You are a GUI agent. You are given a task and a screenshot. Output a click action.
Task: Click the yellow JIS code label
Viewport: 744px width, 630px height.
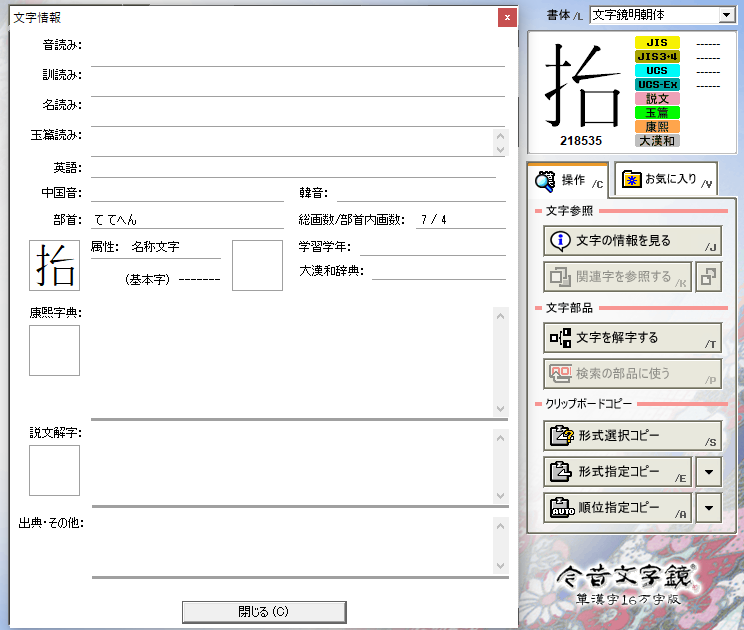click(x=657, y=43)
